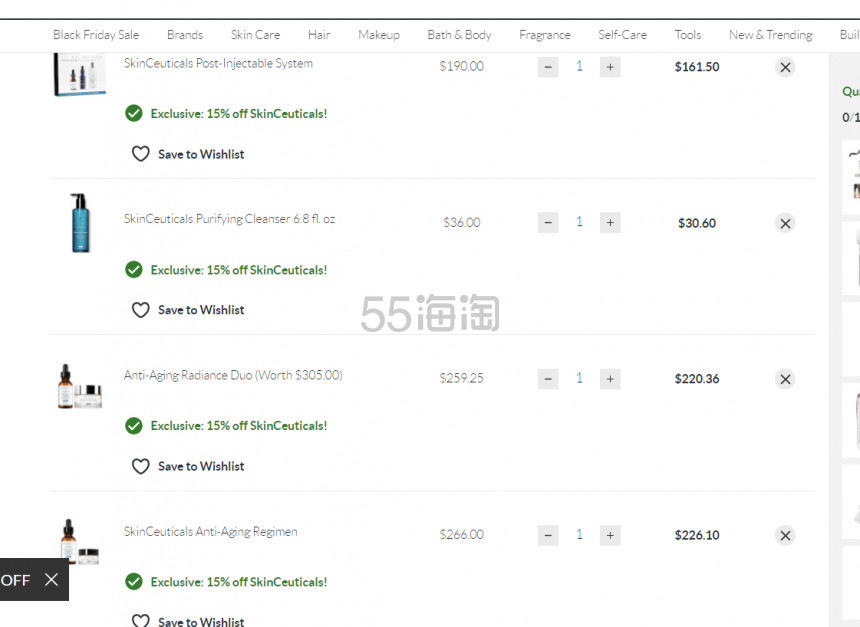
Task: Remove Anti-Aging Radiance Duo from cart
Action: (785, 379)
